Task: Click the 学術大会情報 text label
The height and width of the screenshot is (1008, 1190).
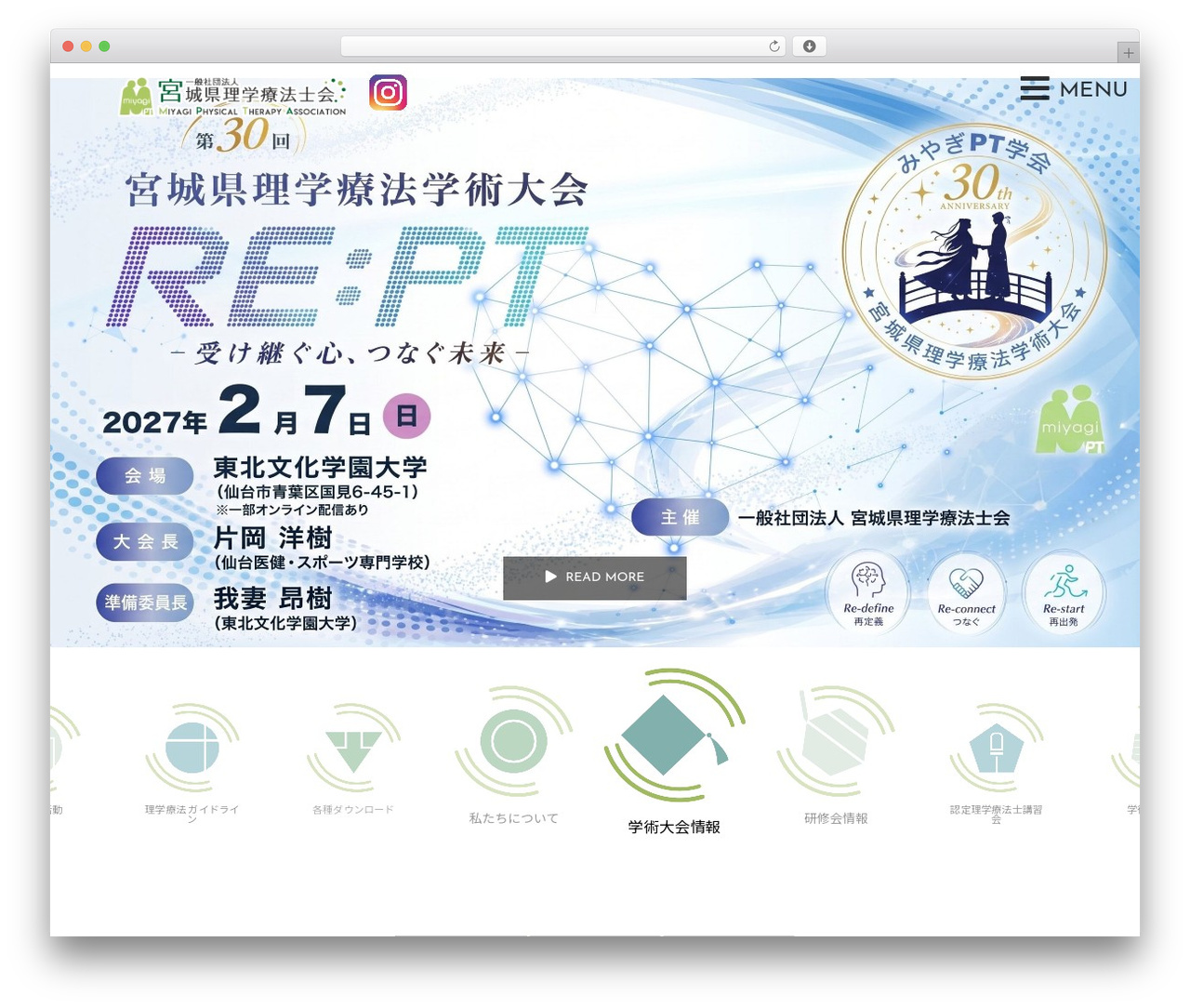Action: (x=674, y=827)
